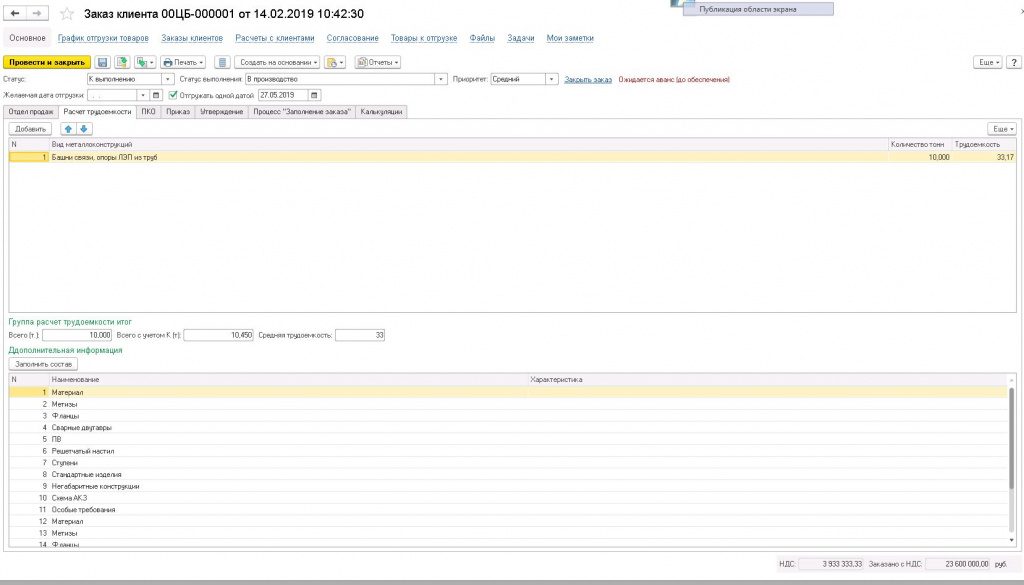Click the Средняя трудоемкость field
The width and height of the screenshot is (1024, 585).
(x=360, y=335)
